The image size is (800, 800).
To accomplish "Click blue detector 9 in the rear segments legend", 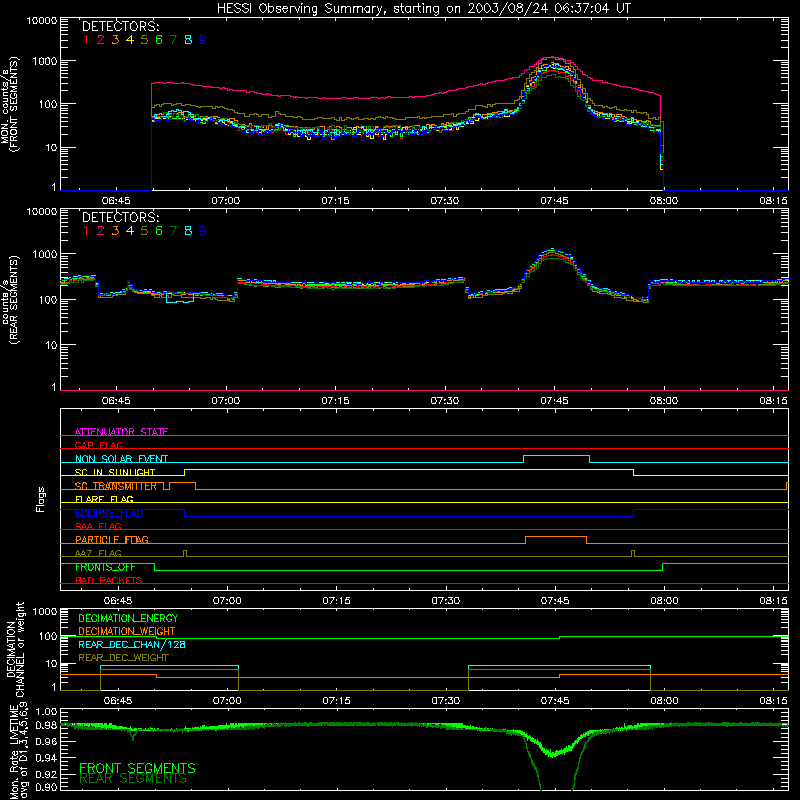I will [x=203, y=231].
